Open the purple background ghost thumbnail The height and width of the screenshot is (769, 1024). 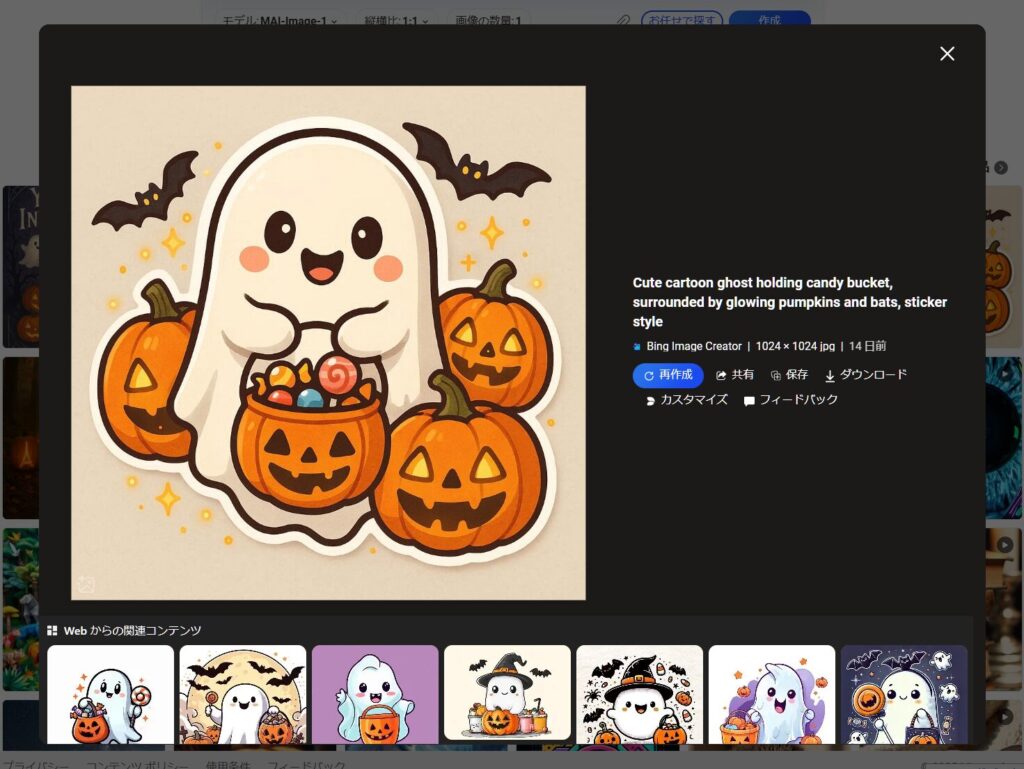coord(375,695)
